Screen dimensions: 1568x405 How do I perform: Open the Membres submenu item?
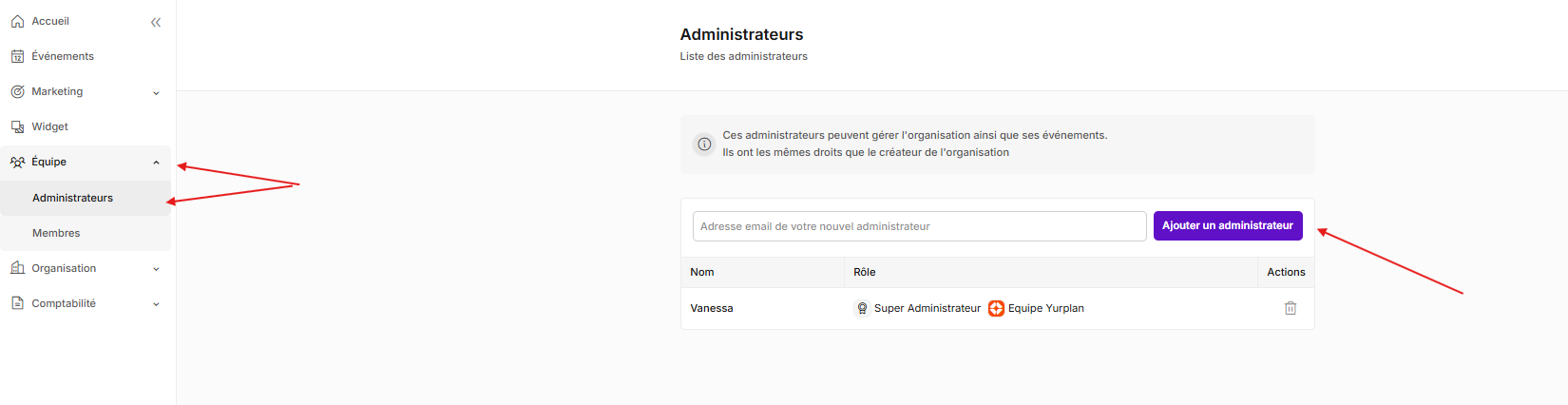[x=56, y=233]
